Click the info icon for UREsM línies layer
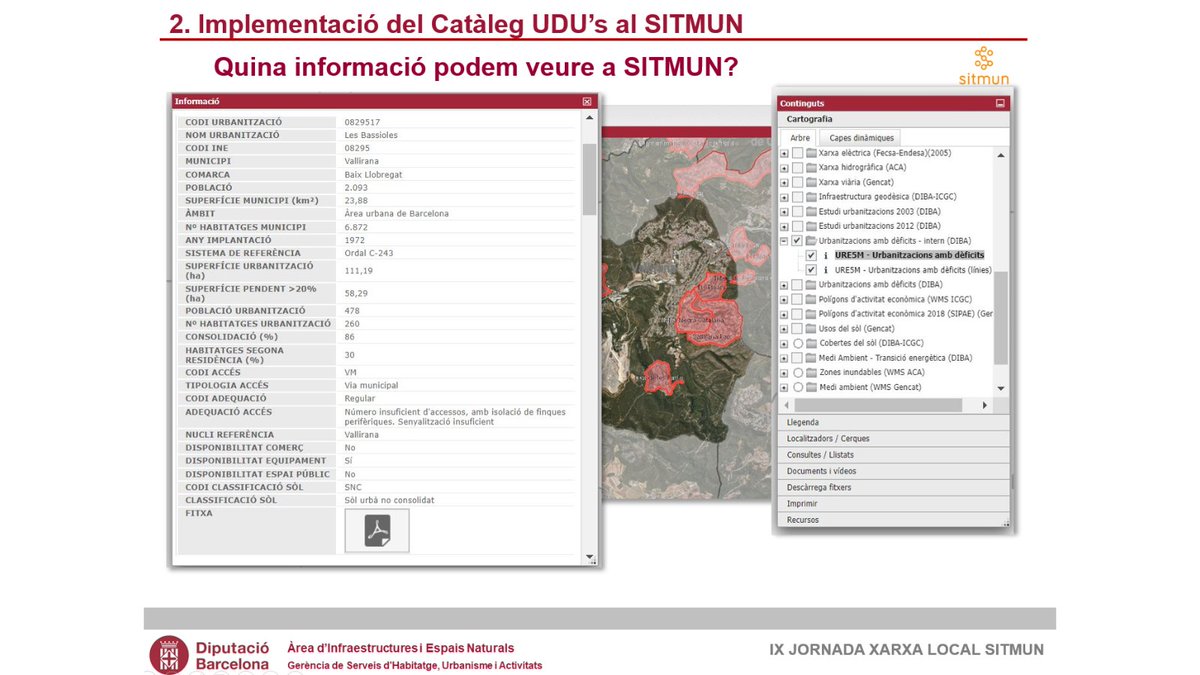The image size is (1200, 675). 825,270
